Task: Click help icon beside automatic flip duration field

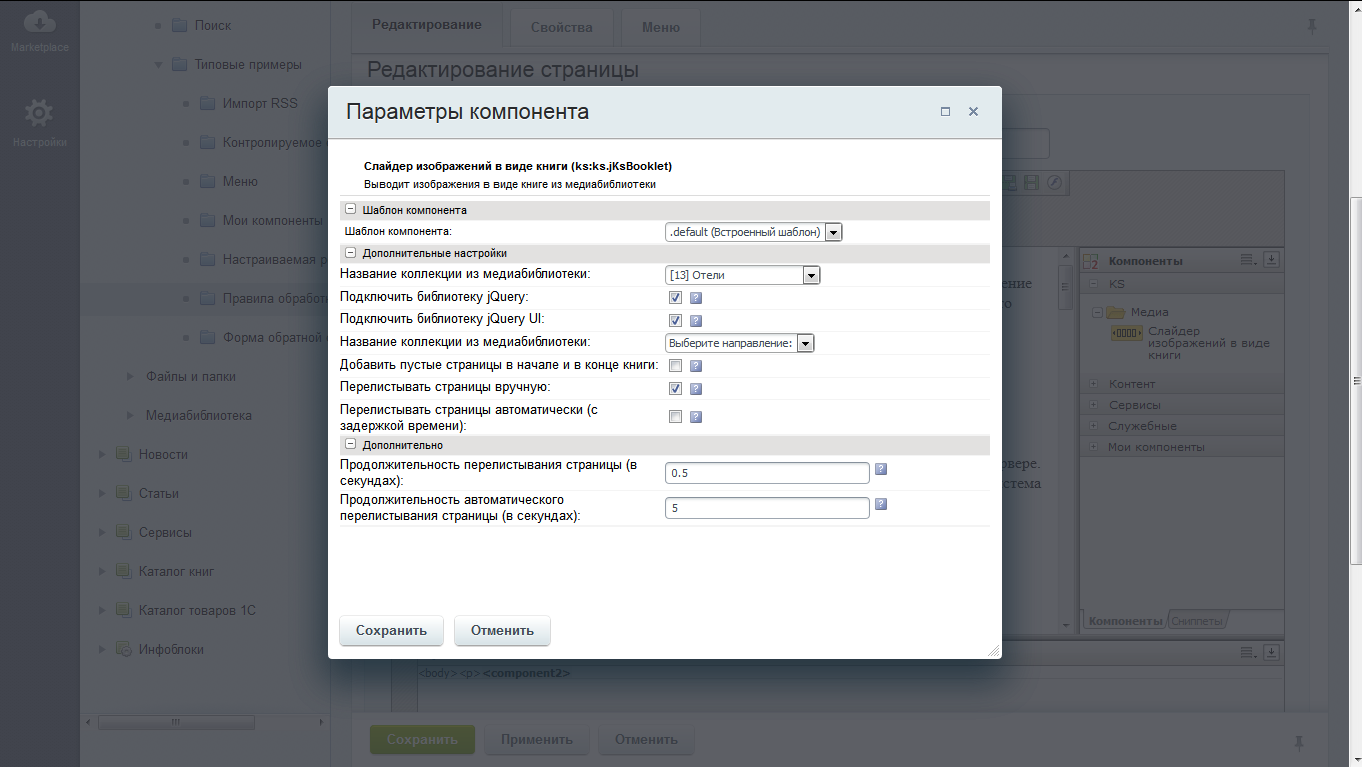Action: (881, 504)
